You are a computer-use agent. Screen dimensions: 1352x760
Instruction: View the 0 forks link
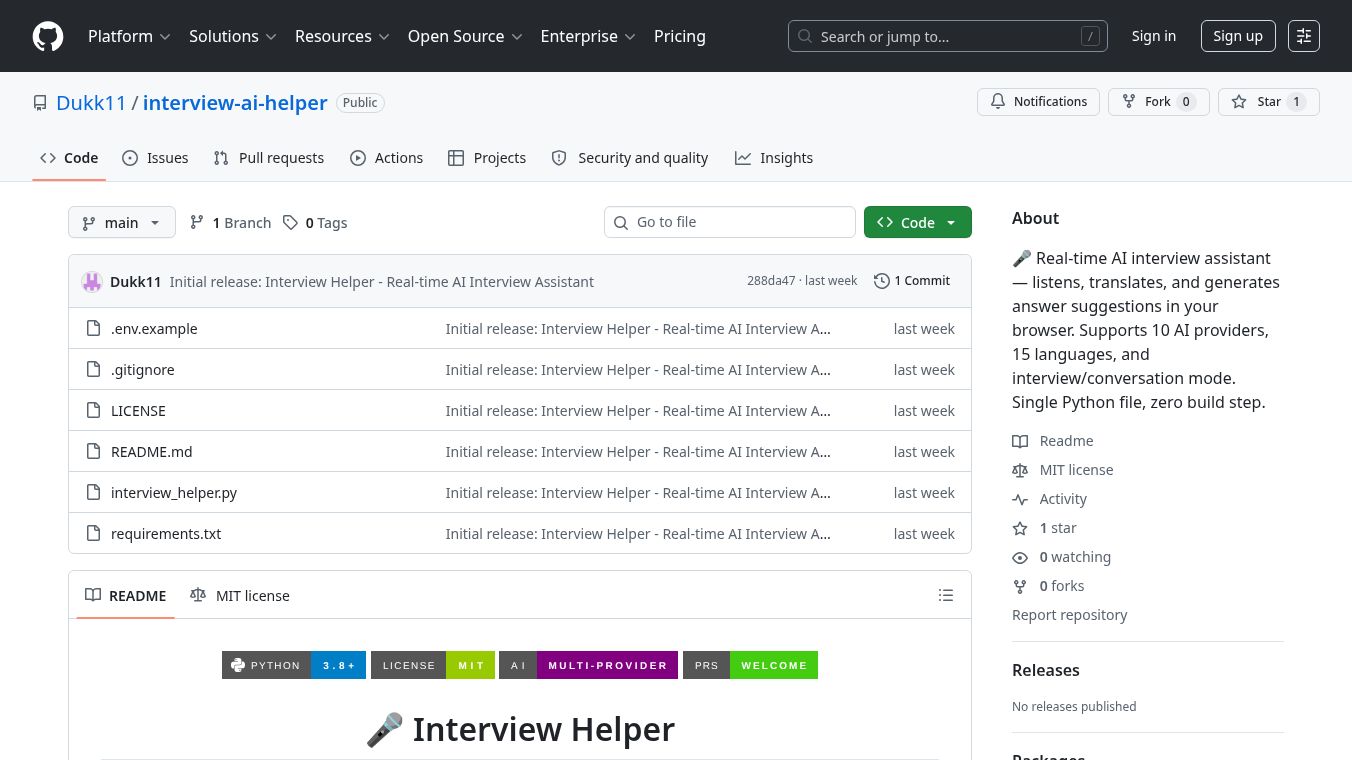tap(1049, 586)
